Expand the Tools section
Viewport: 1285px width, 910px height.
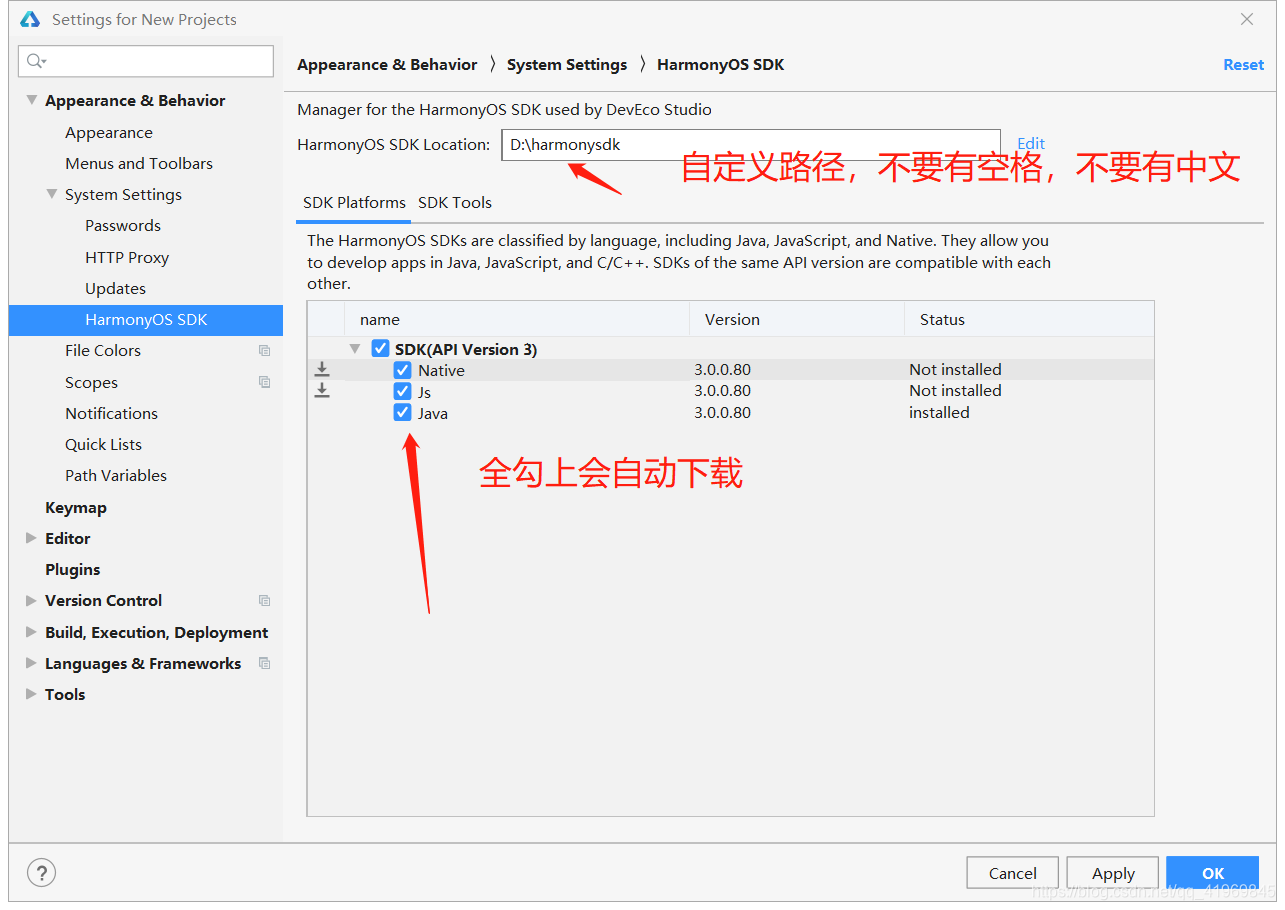[31, 694]
